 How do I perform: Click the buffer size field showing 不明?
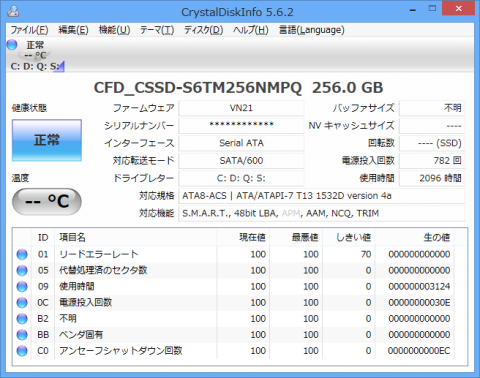[432, 108]
